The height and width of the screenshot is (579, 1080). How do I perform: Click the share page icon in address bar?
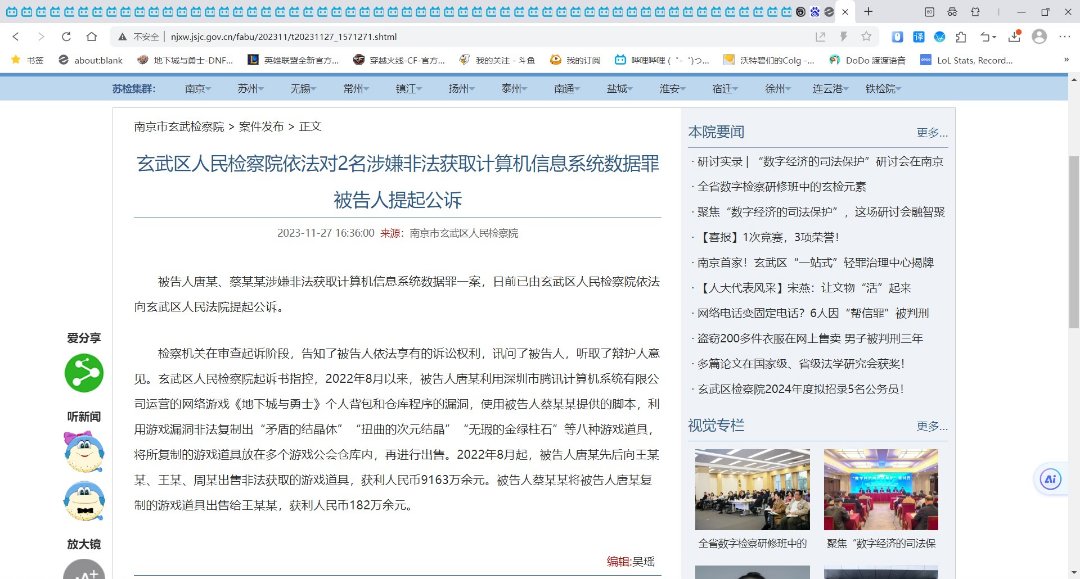(820, 36)
